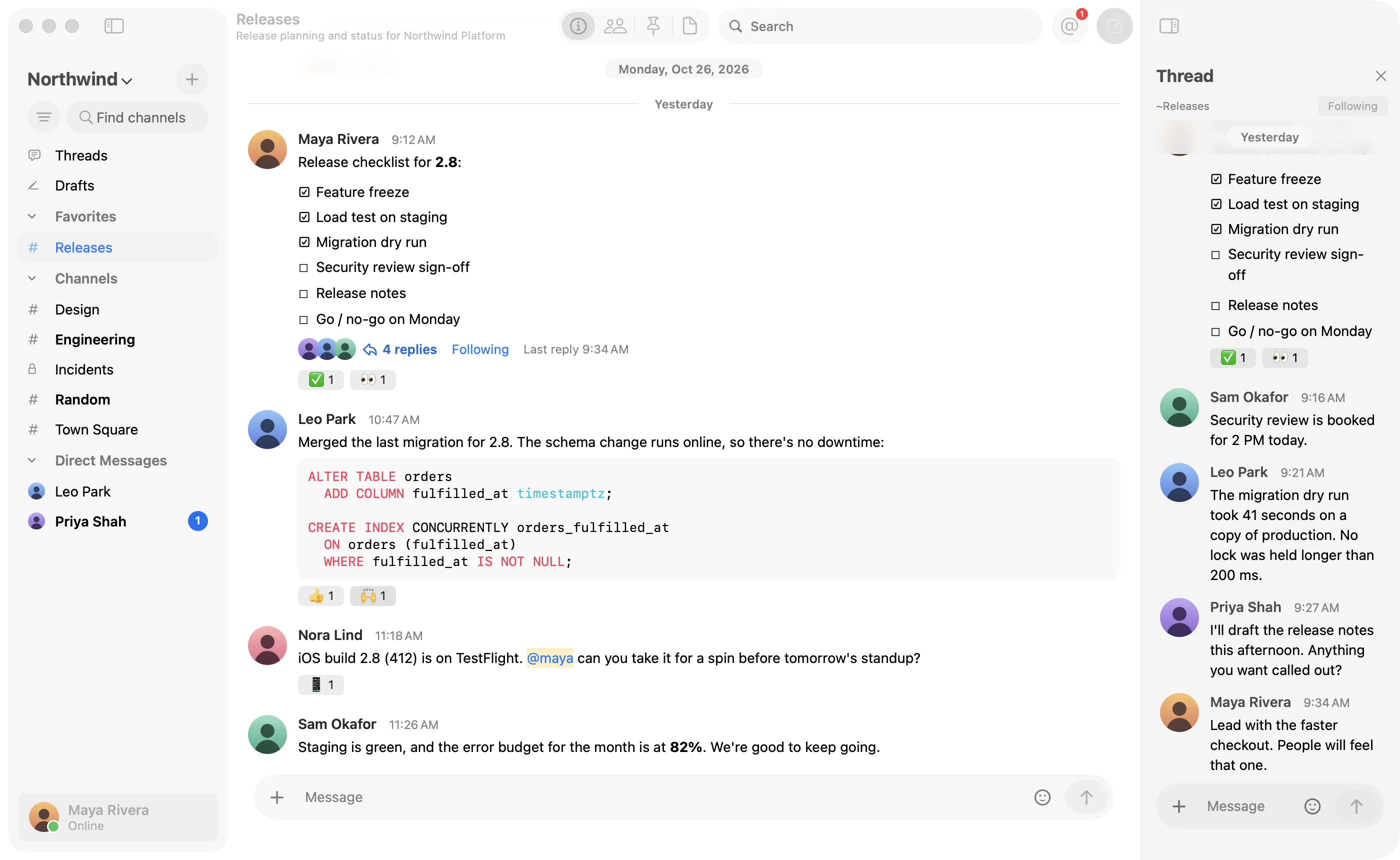Click Leo Park's avatar on migration message
This screenshot has height=860, width=1400.
266,429
